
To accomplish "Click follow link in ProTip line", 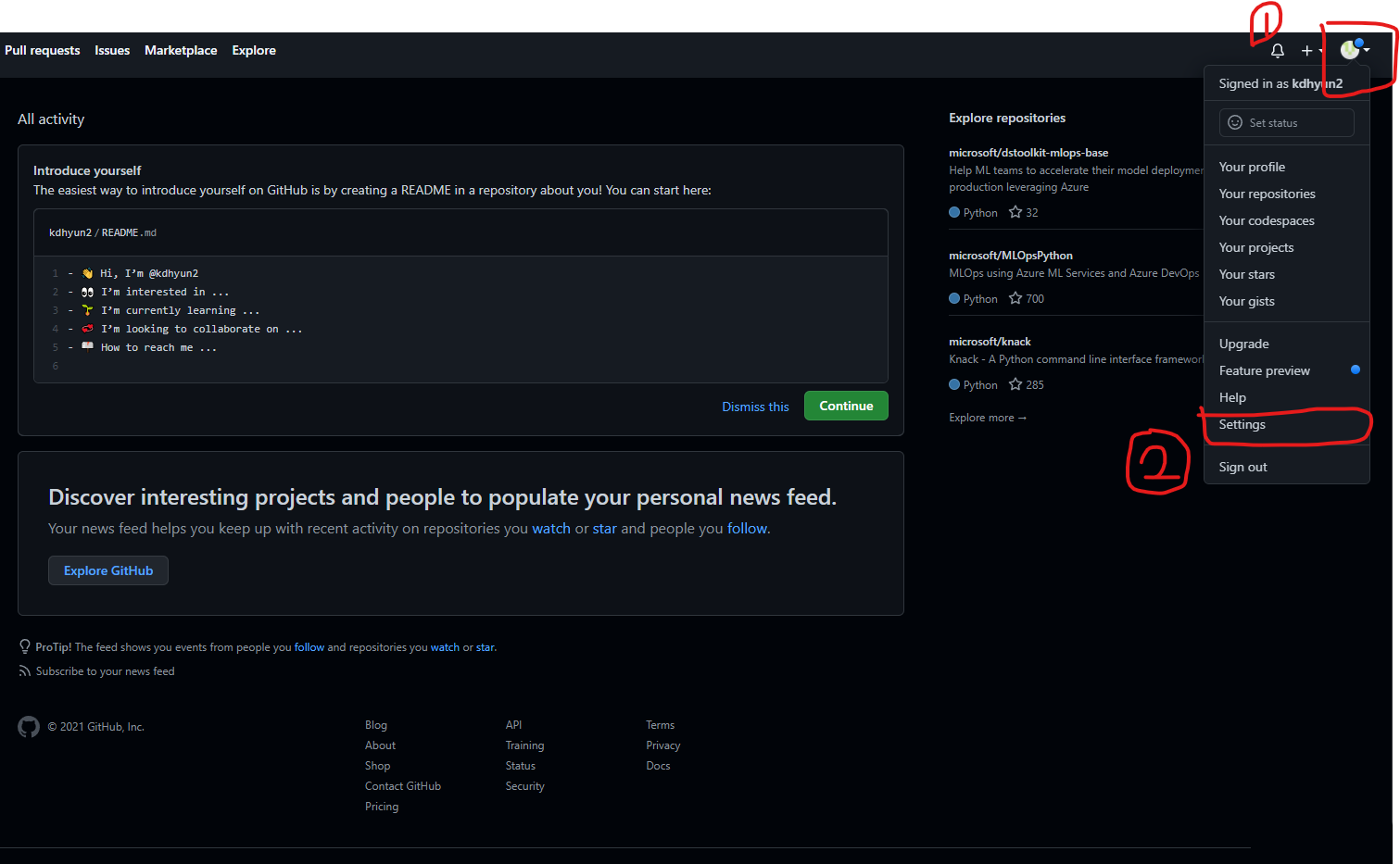I will click(x=309, y=647).
